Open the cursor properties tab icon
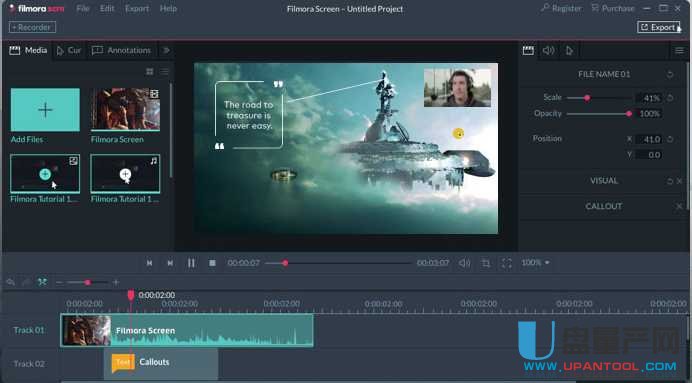The height and width of the screenshot is (383, 692). click(x=569, y=50)
